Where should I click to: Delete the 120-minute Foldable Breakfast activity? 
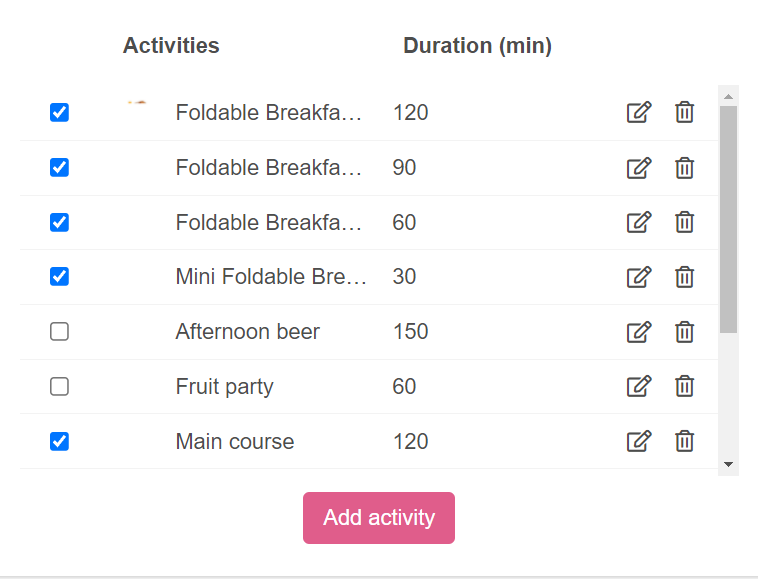(x=684, y=112)
